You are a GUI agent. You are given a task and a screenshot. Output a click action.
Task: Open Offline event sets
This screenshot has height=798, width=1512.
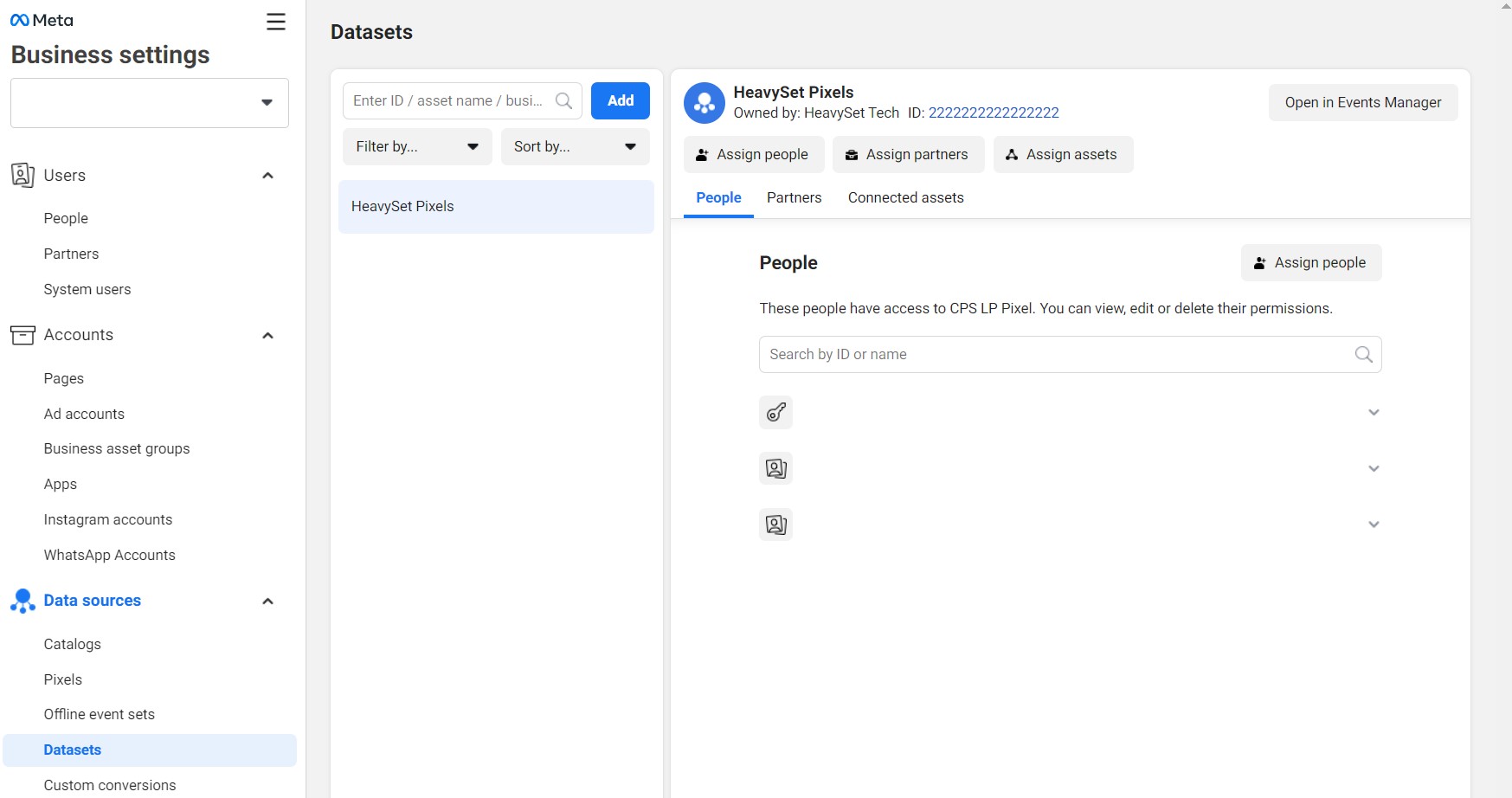[100, 714]
